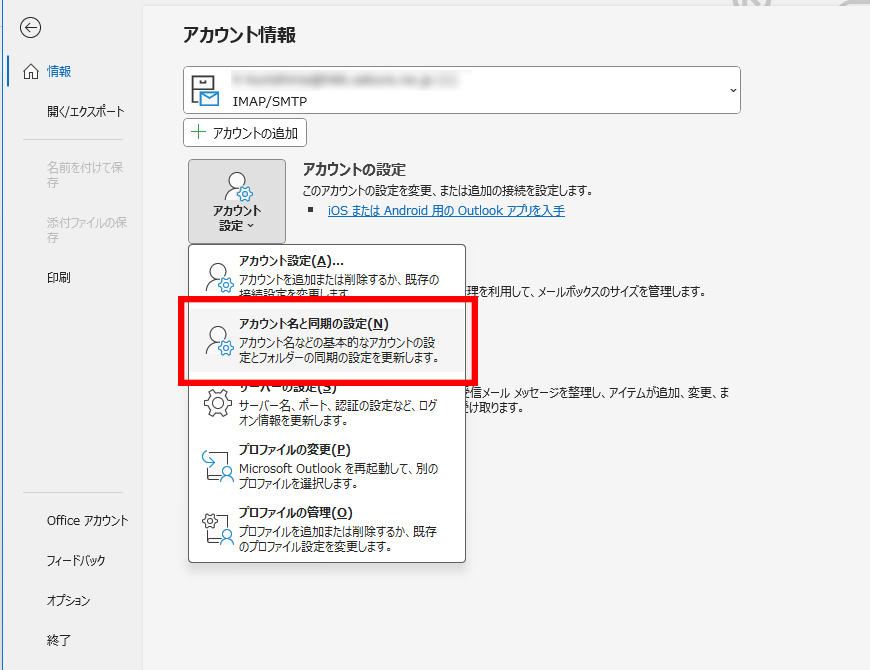Open the iOS または Android Outlook app link

[x=446, y=211]
